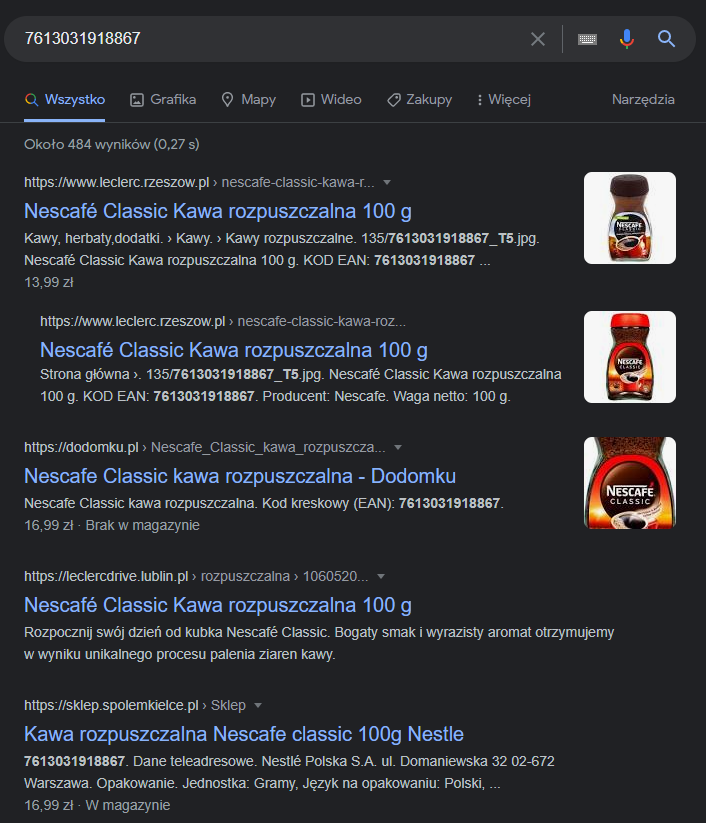The image size is (706, 823).
Task: Open the Narzędzia menu
Action: tap(641, 99)
